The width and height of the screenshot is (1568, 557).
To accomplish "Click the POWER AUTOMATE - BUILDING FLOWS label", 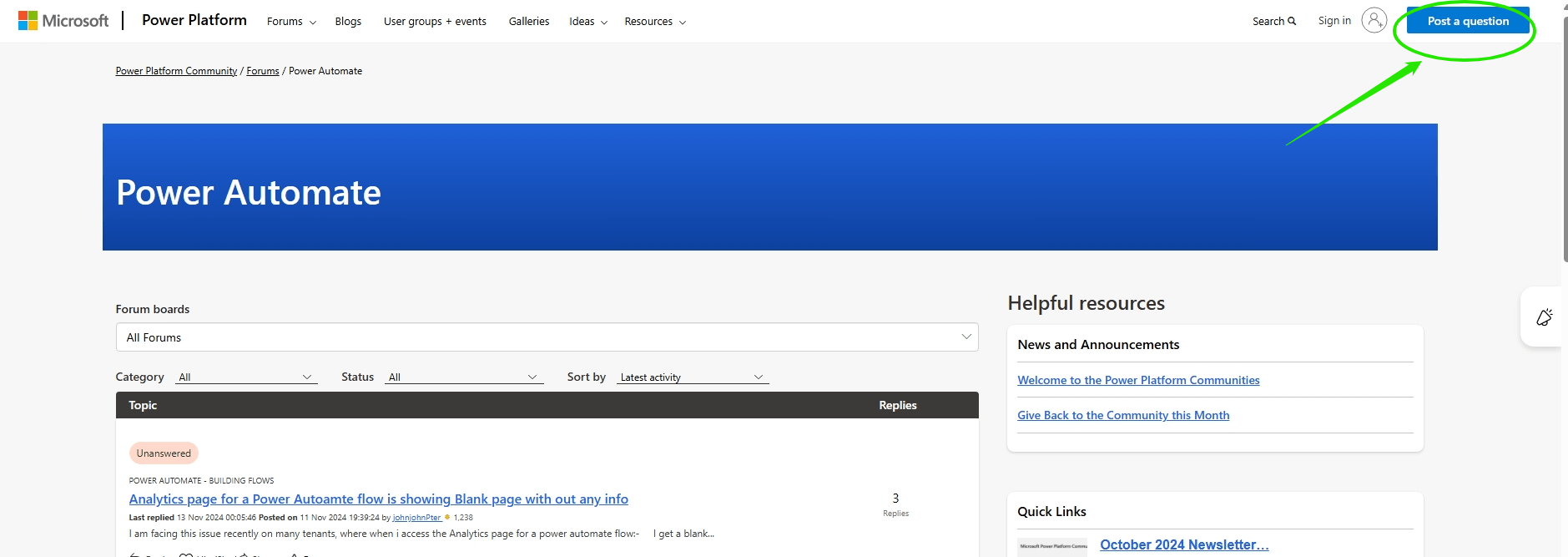I will coord(201,481).
